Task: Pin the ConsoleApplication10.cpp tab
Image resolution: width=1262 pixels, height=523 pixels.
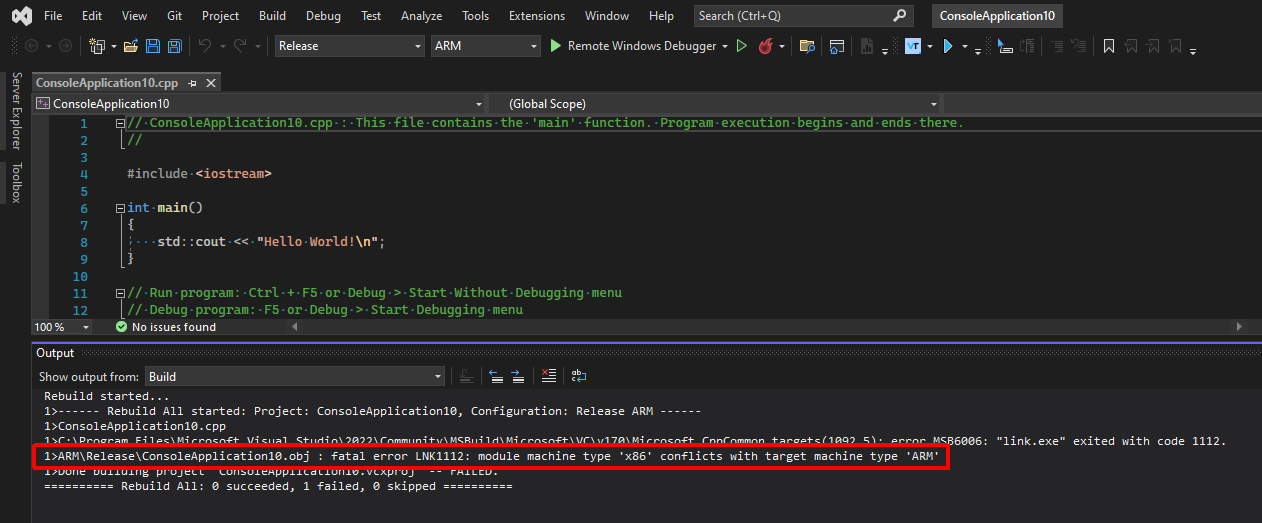Action: 192,83
